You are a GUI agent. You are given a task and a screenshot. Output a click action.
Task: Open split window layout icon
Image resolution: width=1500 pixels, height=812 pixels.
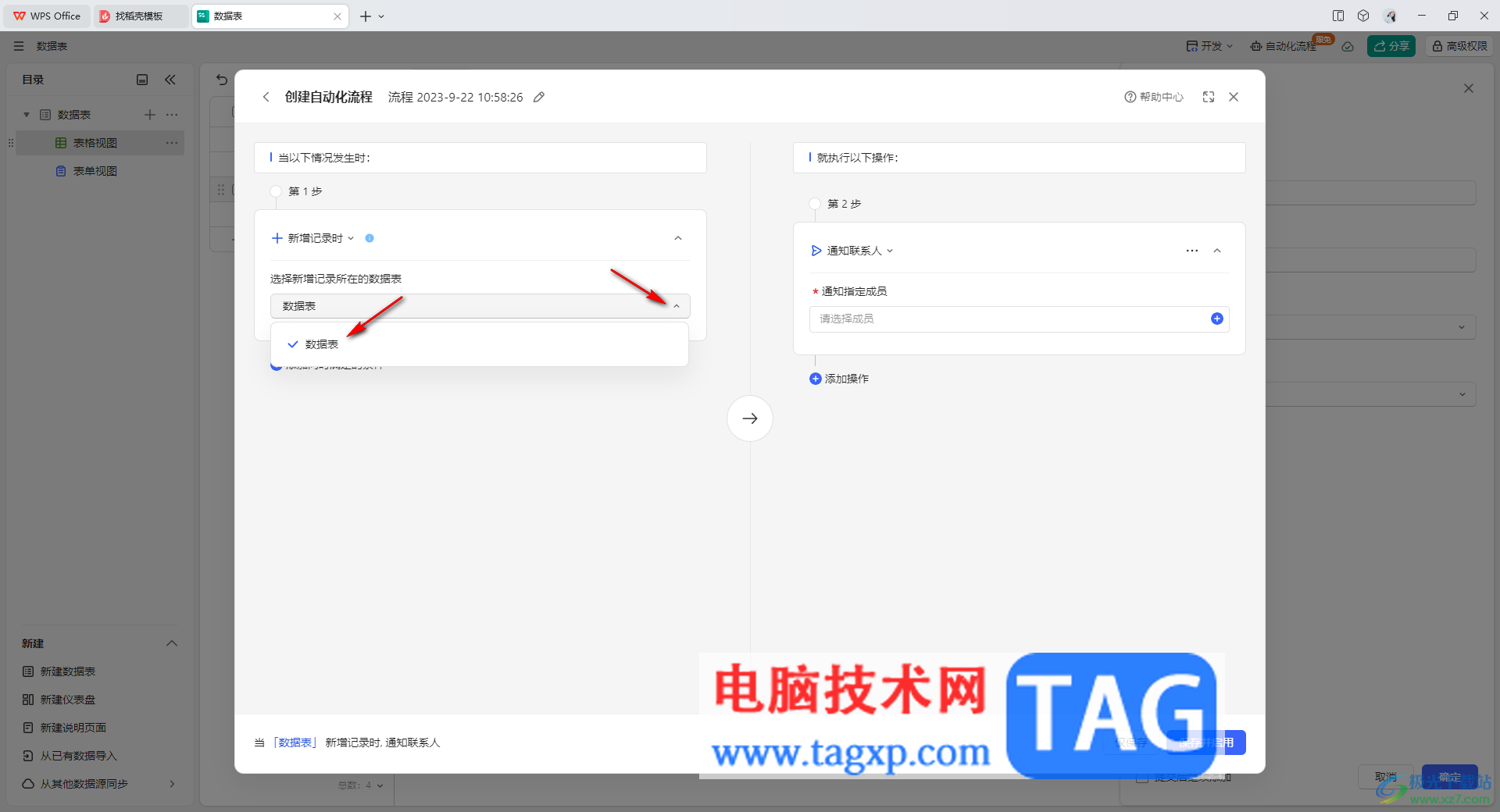pyautogui.click(x=1338, y=16)
